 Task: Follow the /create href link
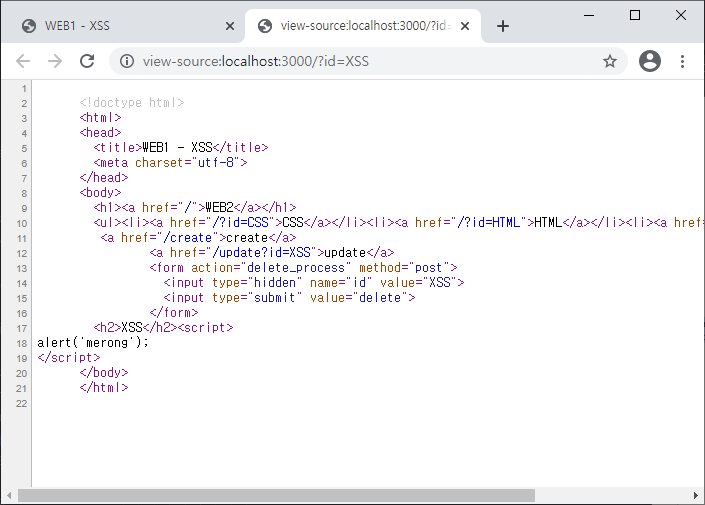pos(187,237)
